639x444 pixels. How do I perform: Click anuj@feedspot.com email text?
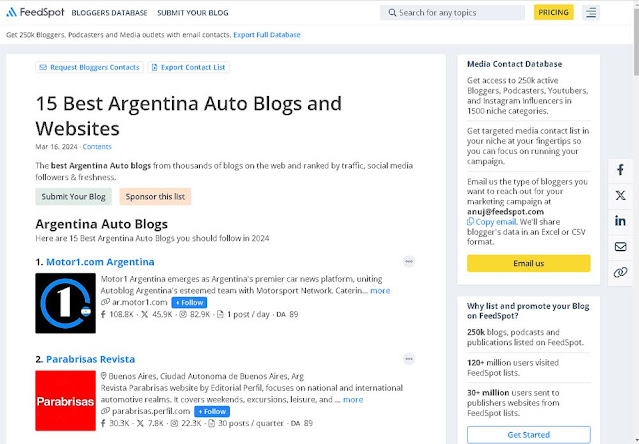point(505,212)
